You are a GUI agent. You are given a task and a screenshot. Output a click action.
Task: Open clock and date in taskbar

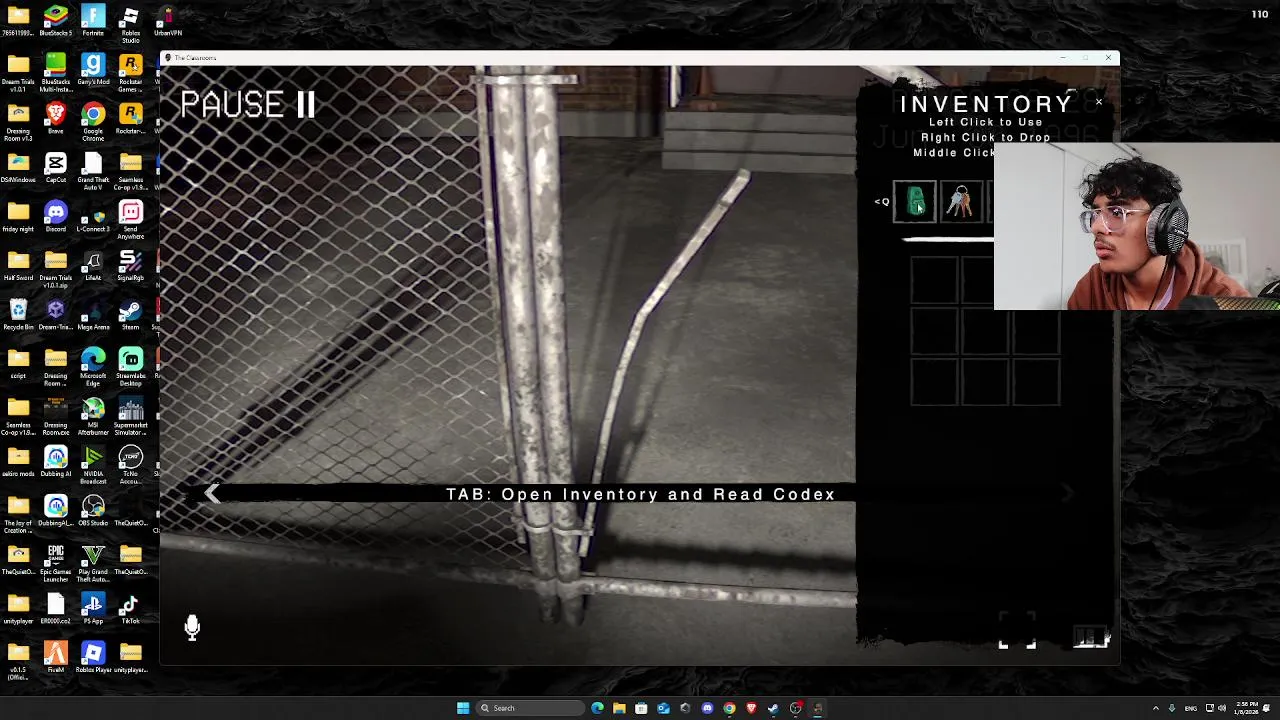(x=1246, y=708)
